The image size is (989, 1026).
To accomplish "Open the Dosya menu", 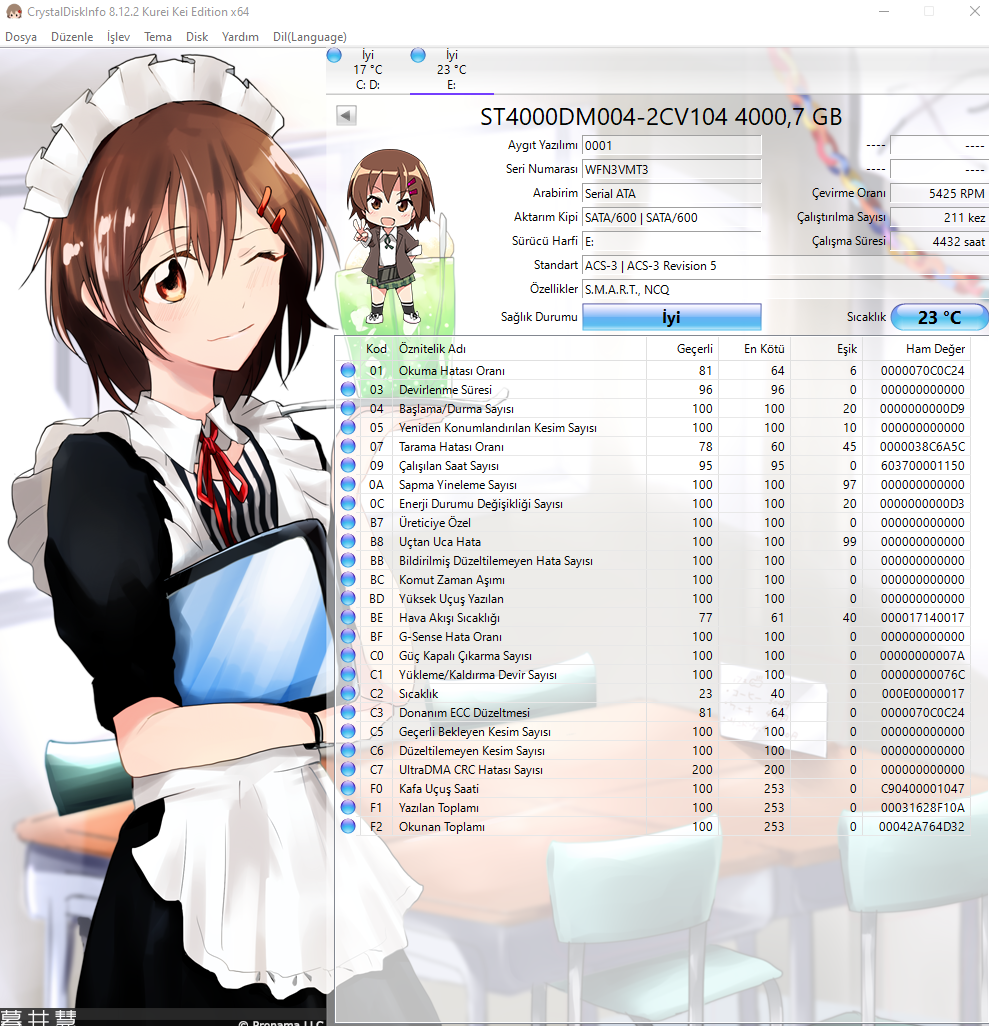I will click(21, 37).
